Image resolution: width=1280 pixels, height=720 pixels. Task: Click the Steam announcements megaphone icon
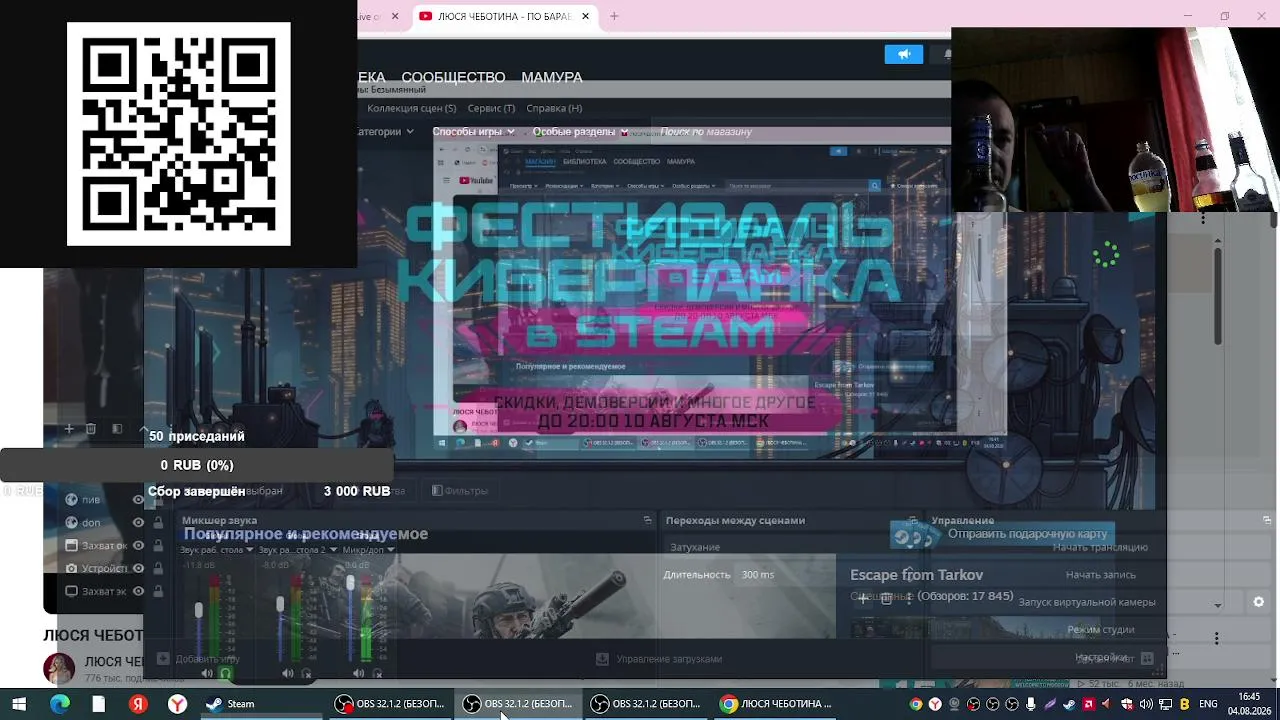904,54
